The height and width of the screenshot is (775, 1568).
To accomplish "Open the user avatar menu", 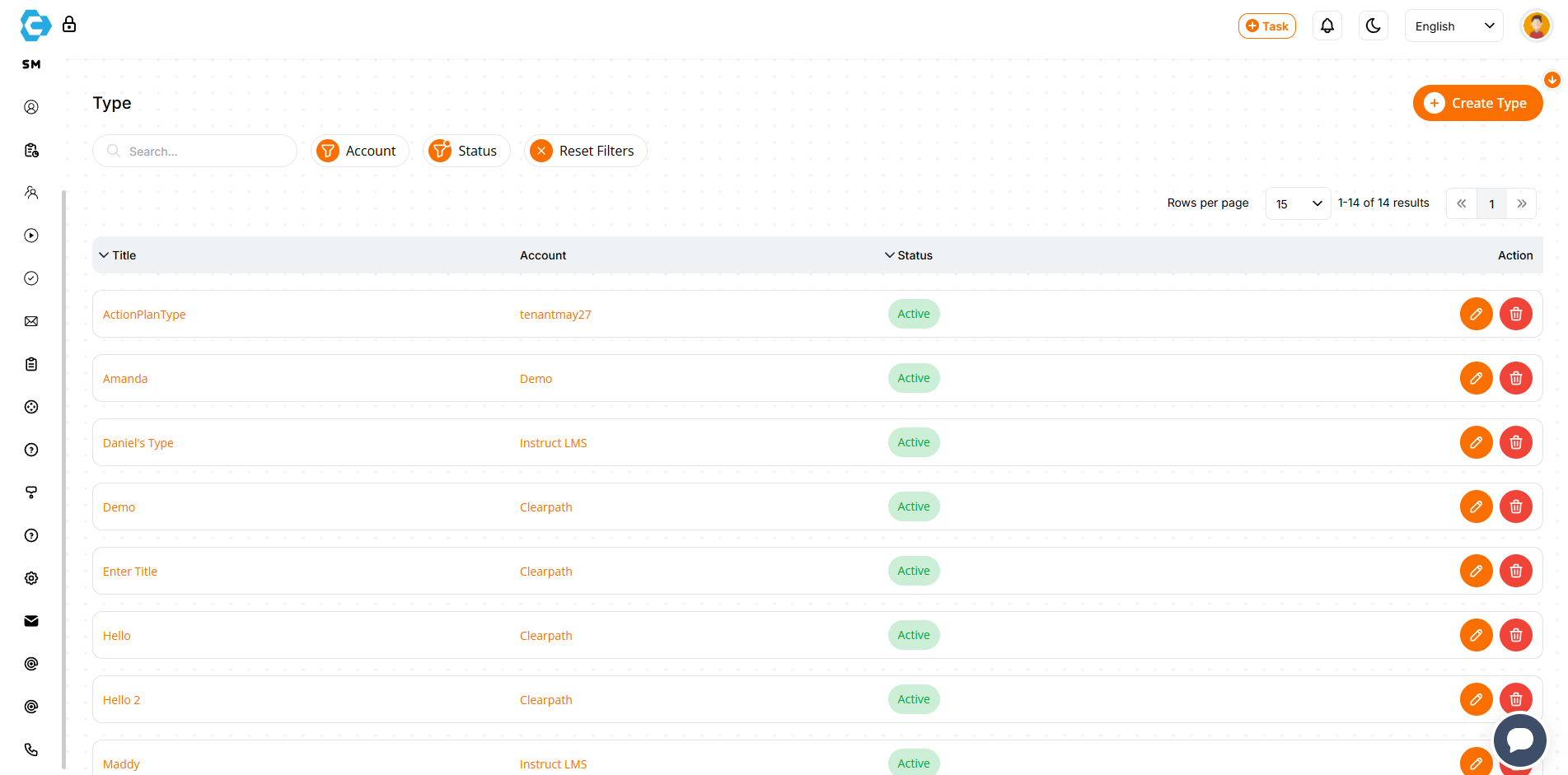I will [1536, 26].
